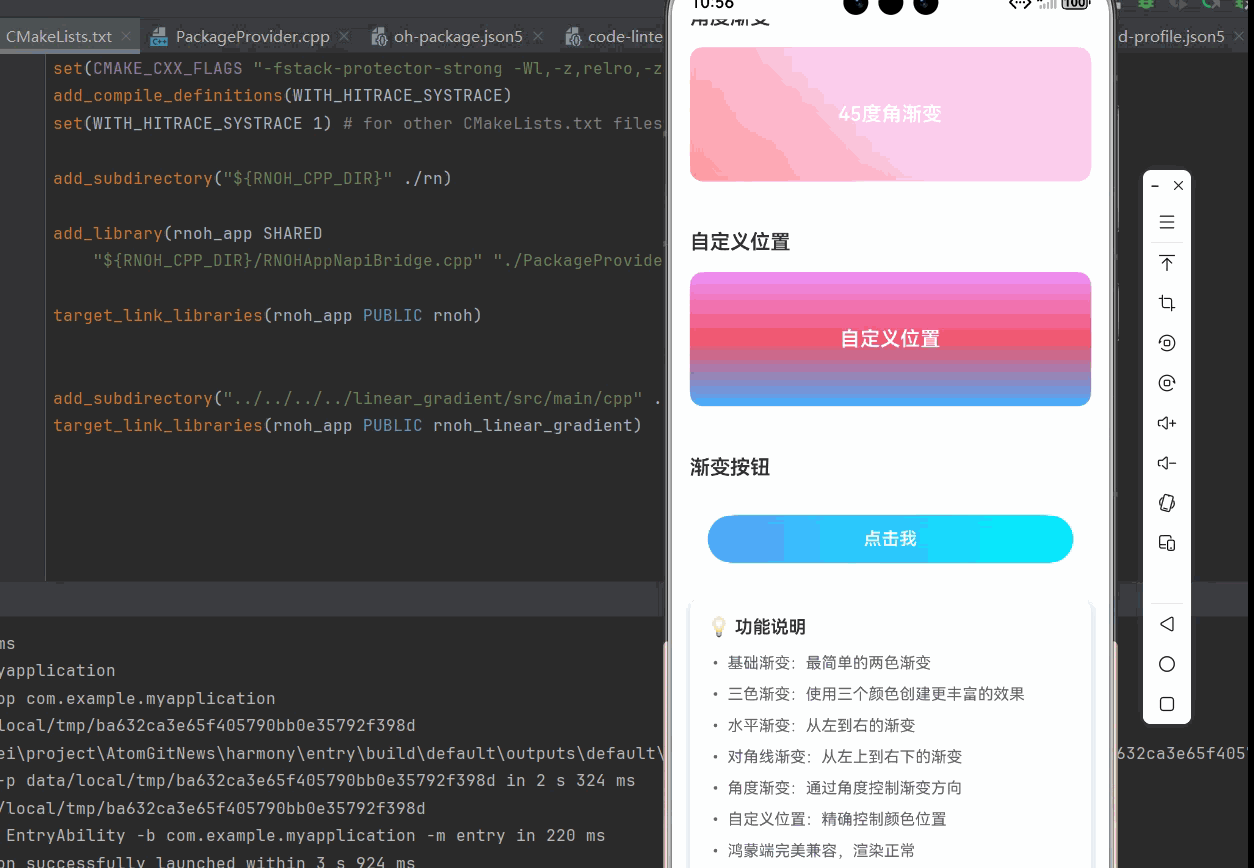Close the CMakeLists.txt tab

click(126, 36)
